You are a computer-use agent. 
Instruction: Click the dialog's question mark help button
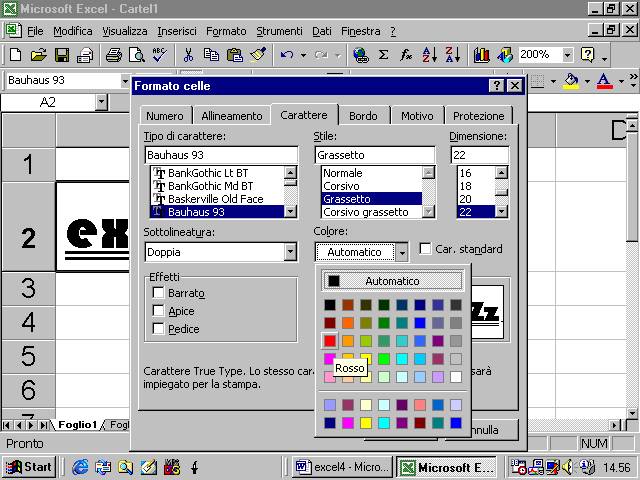point(496,86)
